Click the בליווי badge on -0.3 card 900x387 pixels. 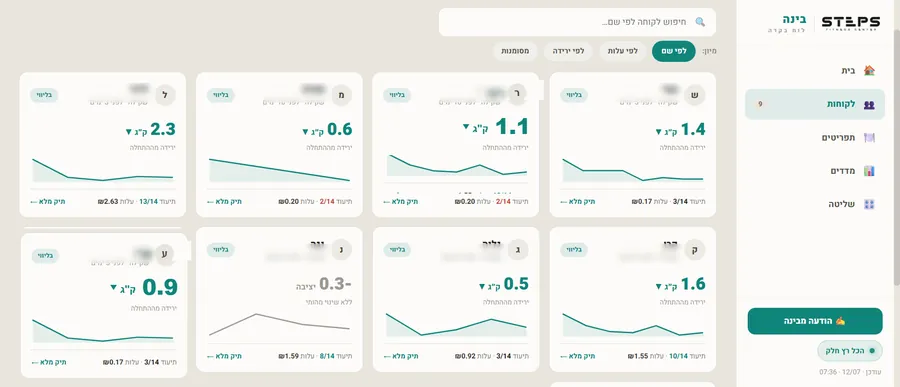click(x=220, y=250)
